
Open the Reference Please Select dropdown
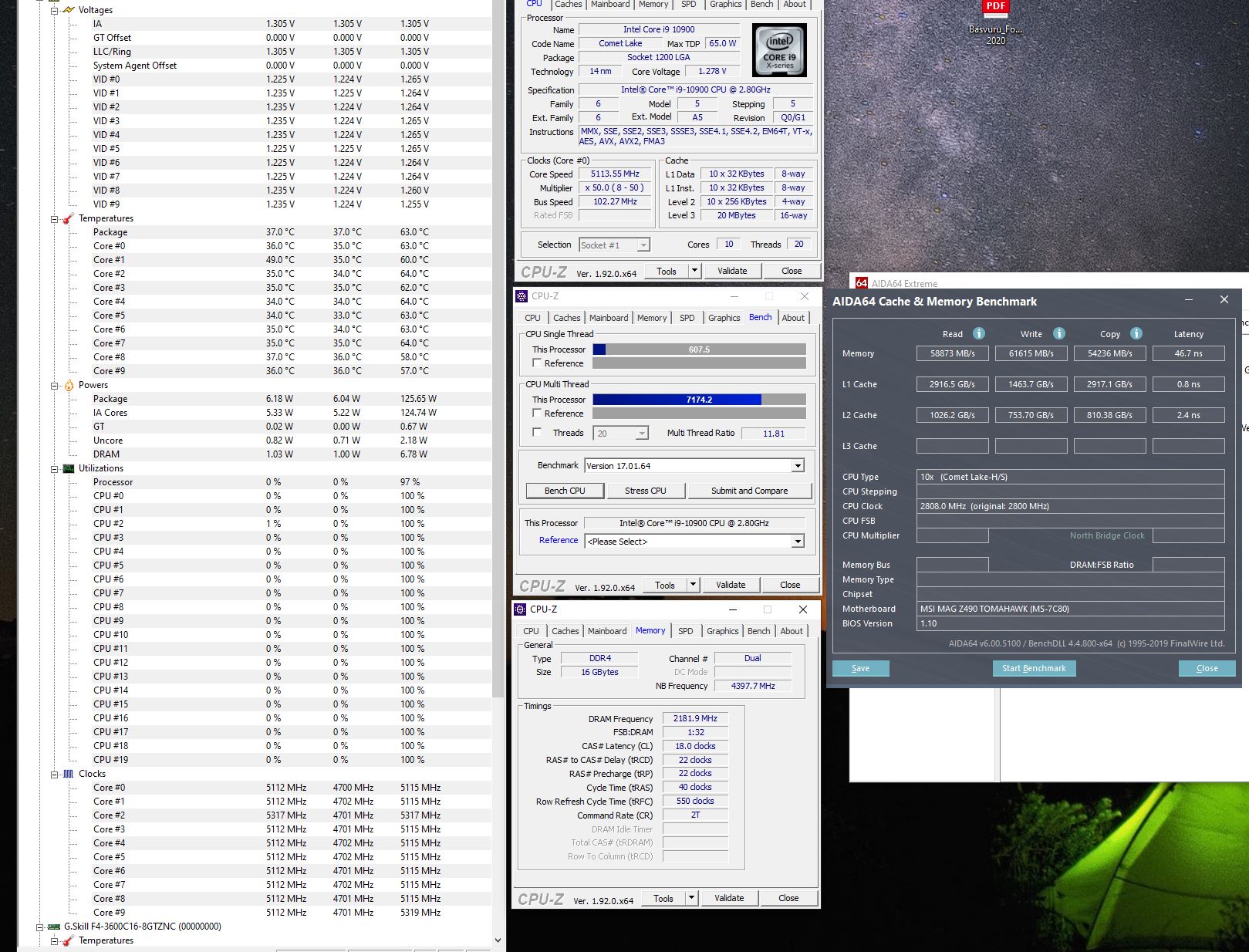[x=798, y=542]
